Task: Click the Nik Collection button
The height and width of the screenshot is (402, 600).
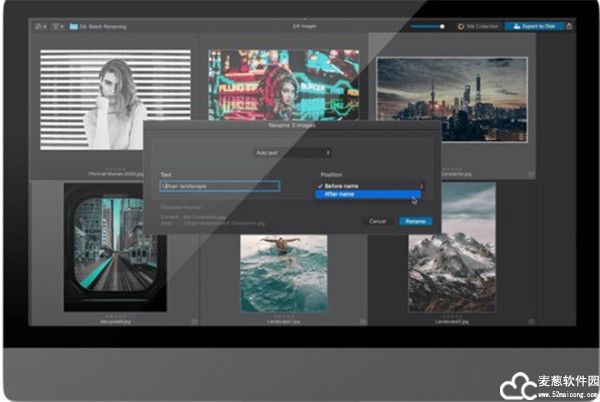Action: 476,25
